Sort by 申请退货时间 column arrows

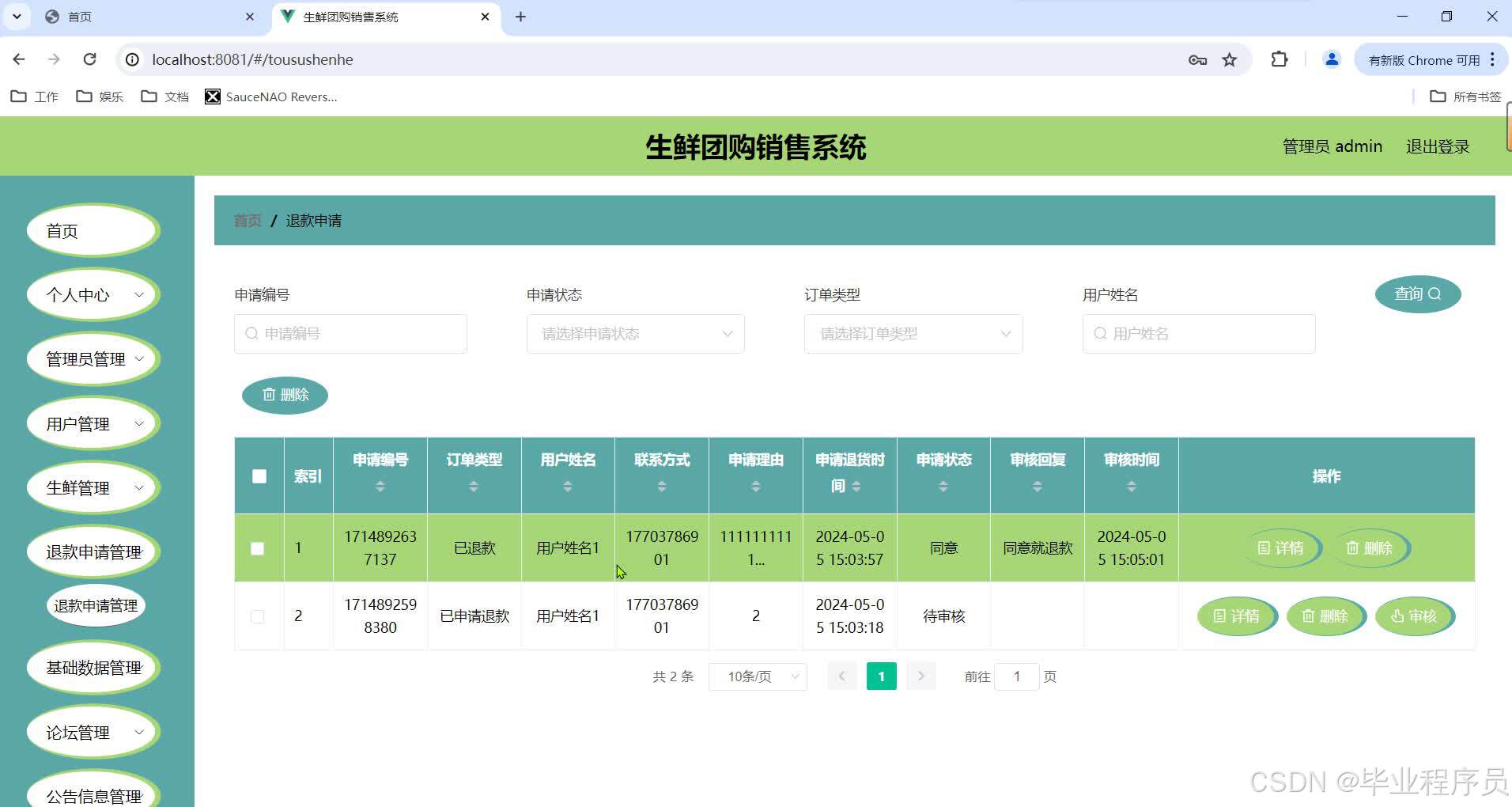pos(856,487)
